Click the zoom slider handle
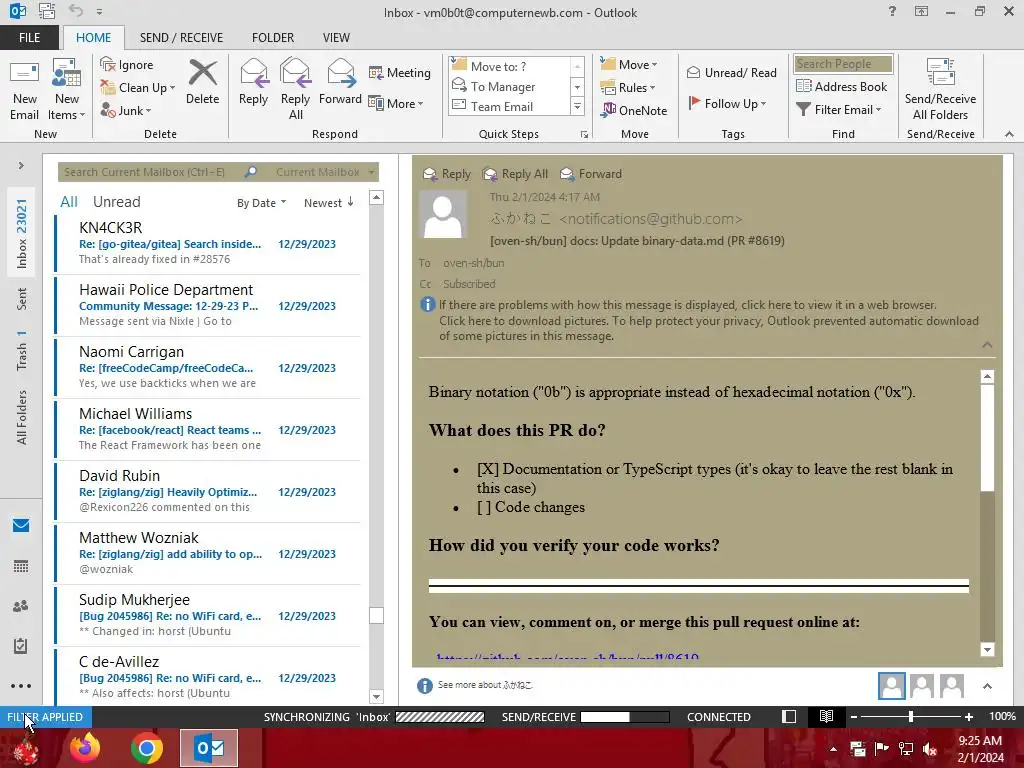Viewport: 1024px width, 768px height. click(911, 717)
